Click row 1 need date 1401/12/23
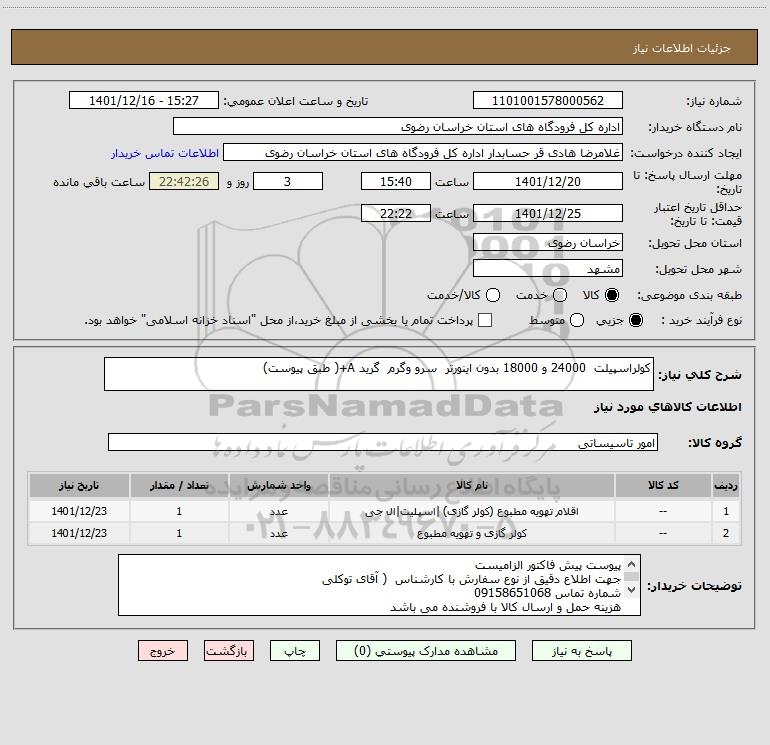 point(79,511)
